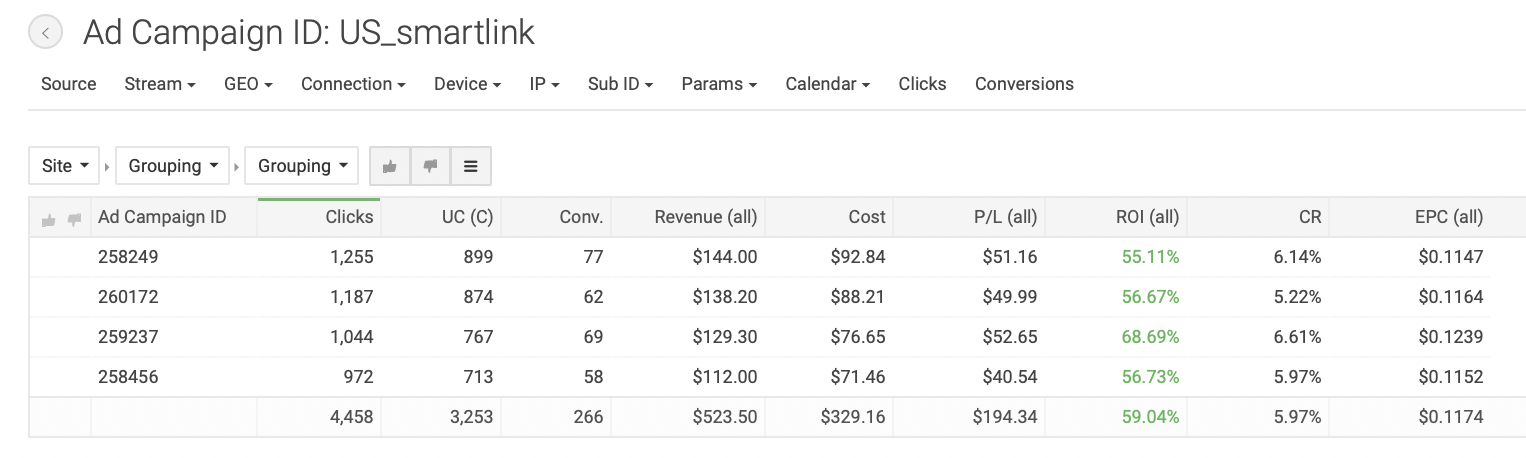Image resolution: width=1526 pixels, height=458 pixels.
Task: Sort by ROI (all) column header
Action: coord(1147,217)
